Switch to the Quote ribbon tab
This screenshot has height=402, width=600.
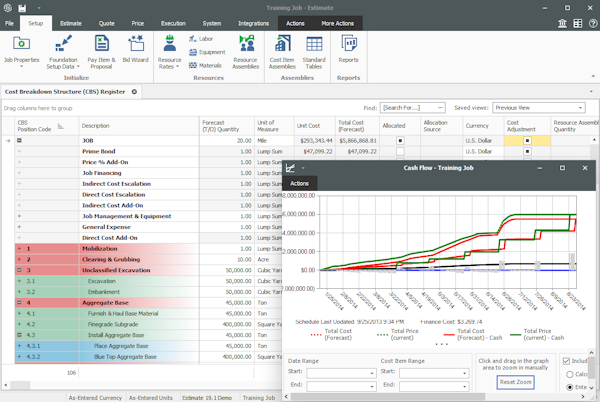(x=106, y=23)
